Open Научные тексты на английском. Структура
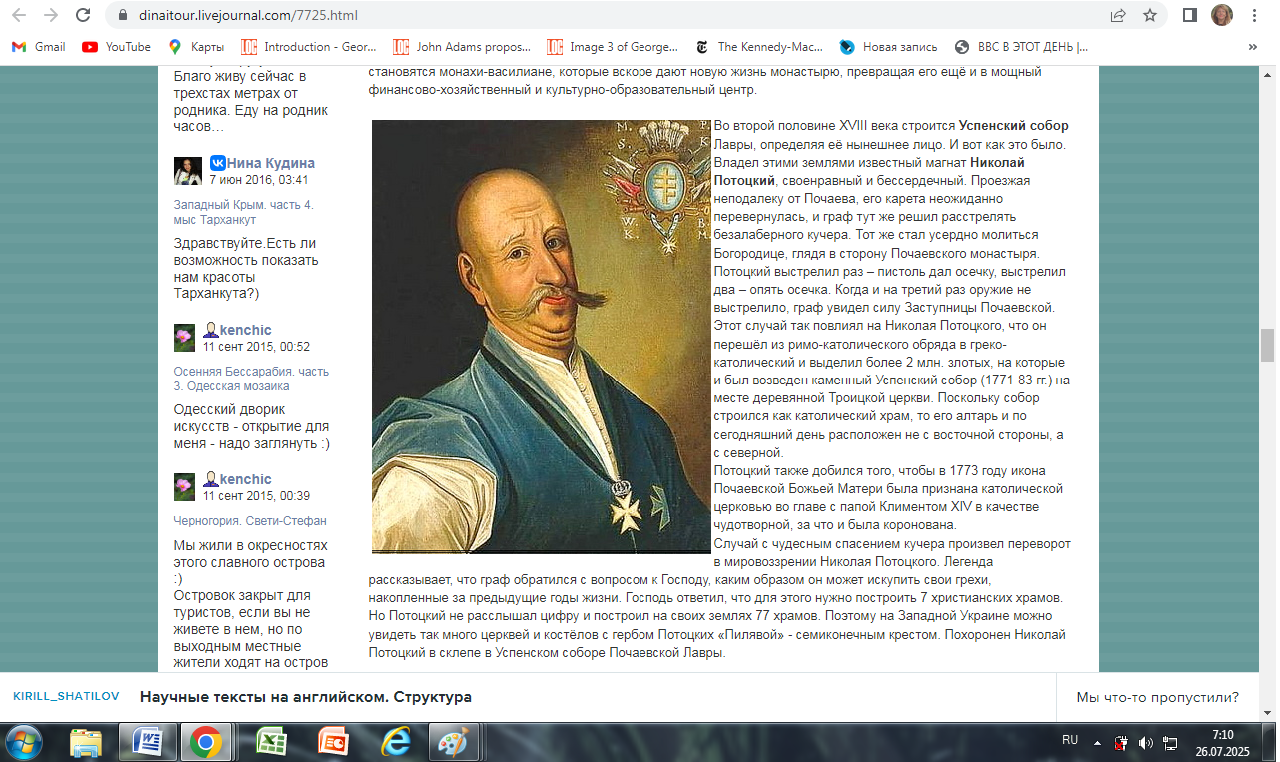Image resolution: width=1280 pixels, height=762 pixels. [x=305, y=697]
